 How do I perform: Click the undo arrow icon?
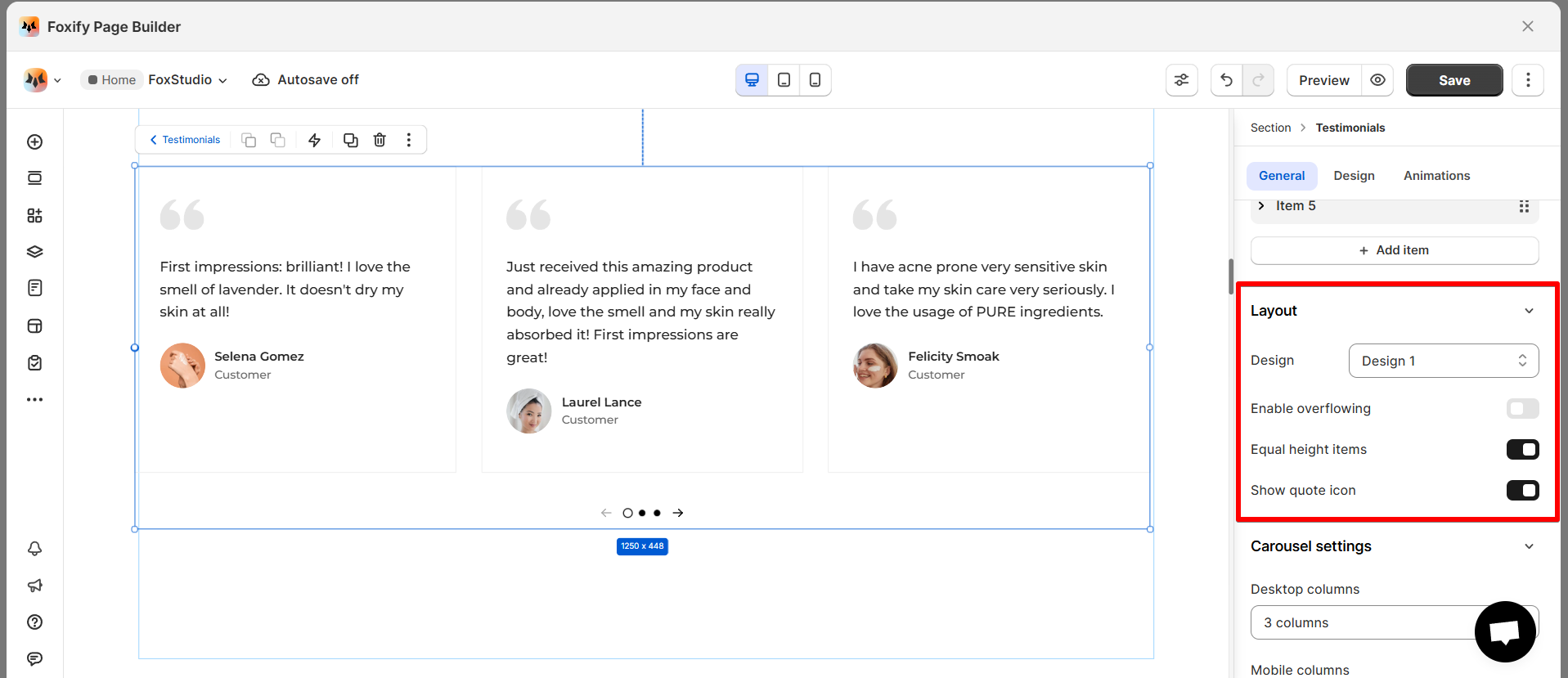(1226, 80)
